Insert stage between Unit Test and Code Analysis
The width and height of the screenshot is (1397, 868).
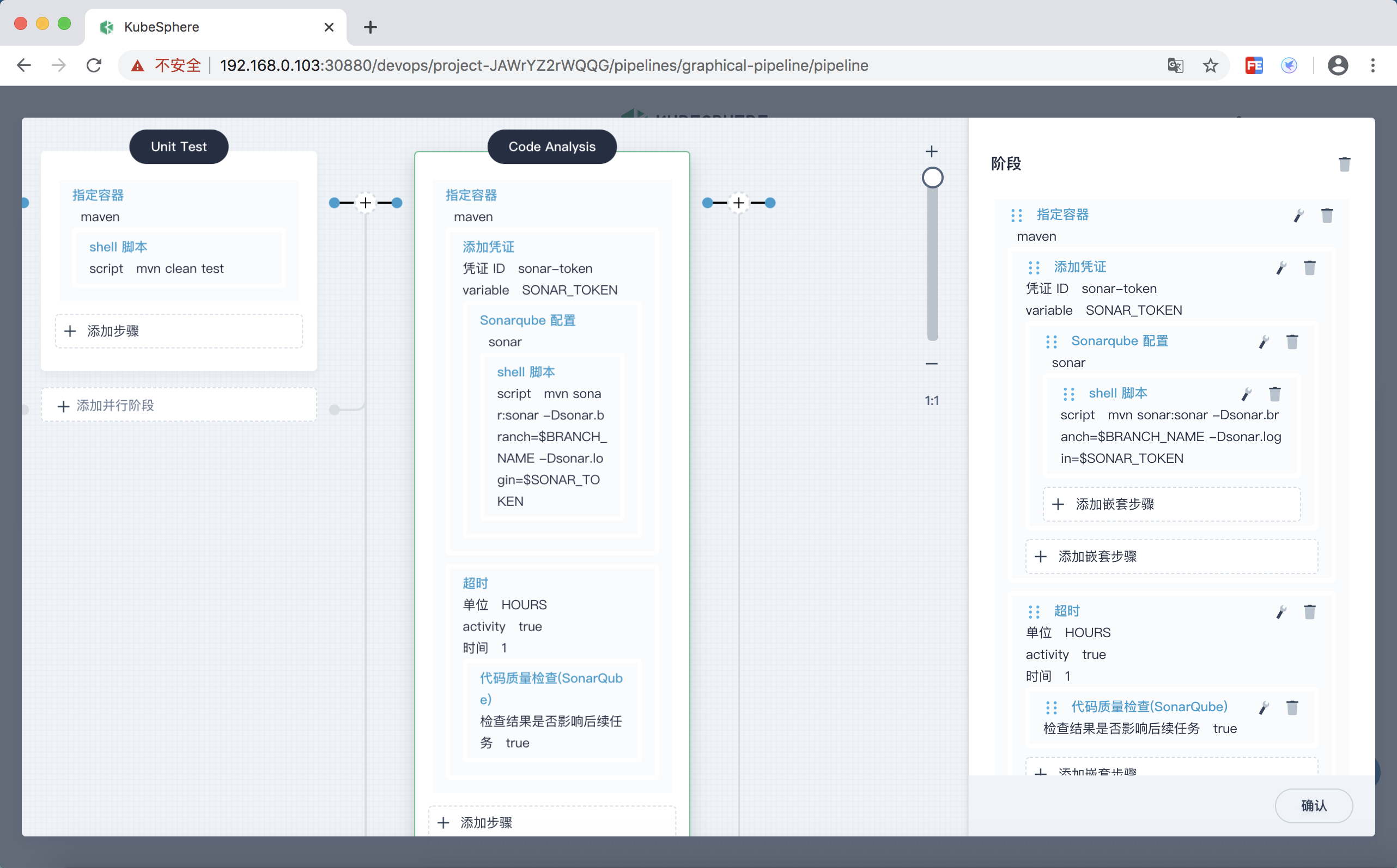click(366, 203)
